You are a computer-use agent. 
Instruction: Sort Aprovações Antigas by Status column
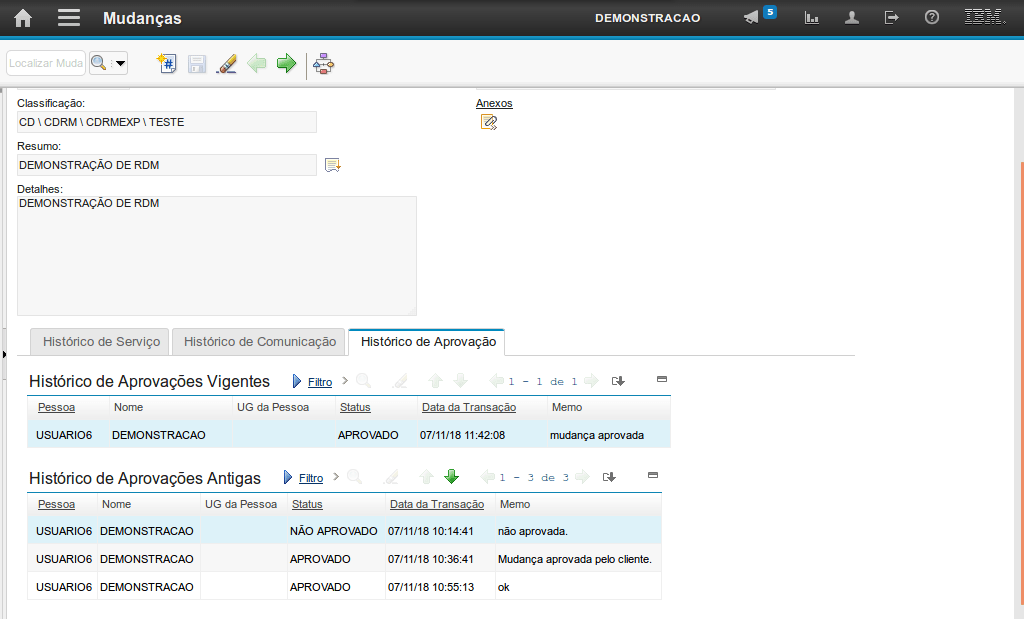[307, 504]
